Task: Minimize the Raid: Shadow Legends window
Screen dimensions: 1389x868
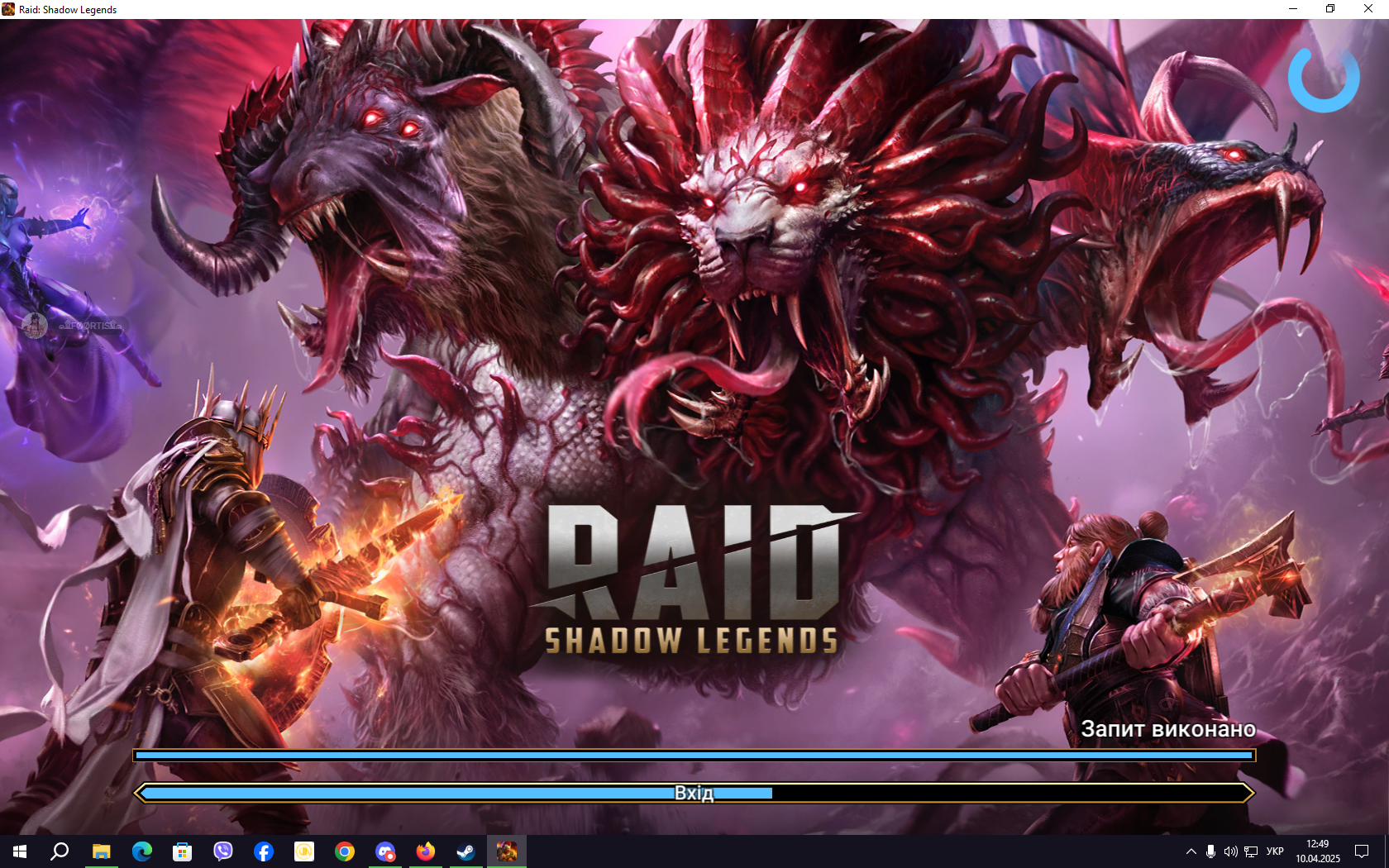Action: pyautogui.click(x=1293, y=9)
